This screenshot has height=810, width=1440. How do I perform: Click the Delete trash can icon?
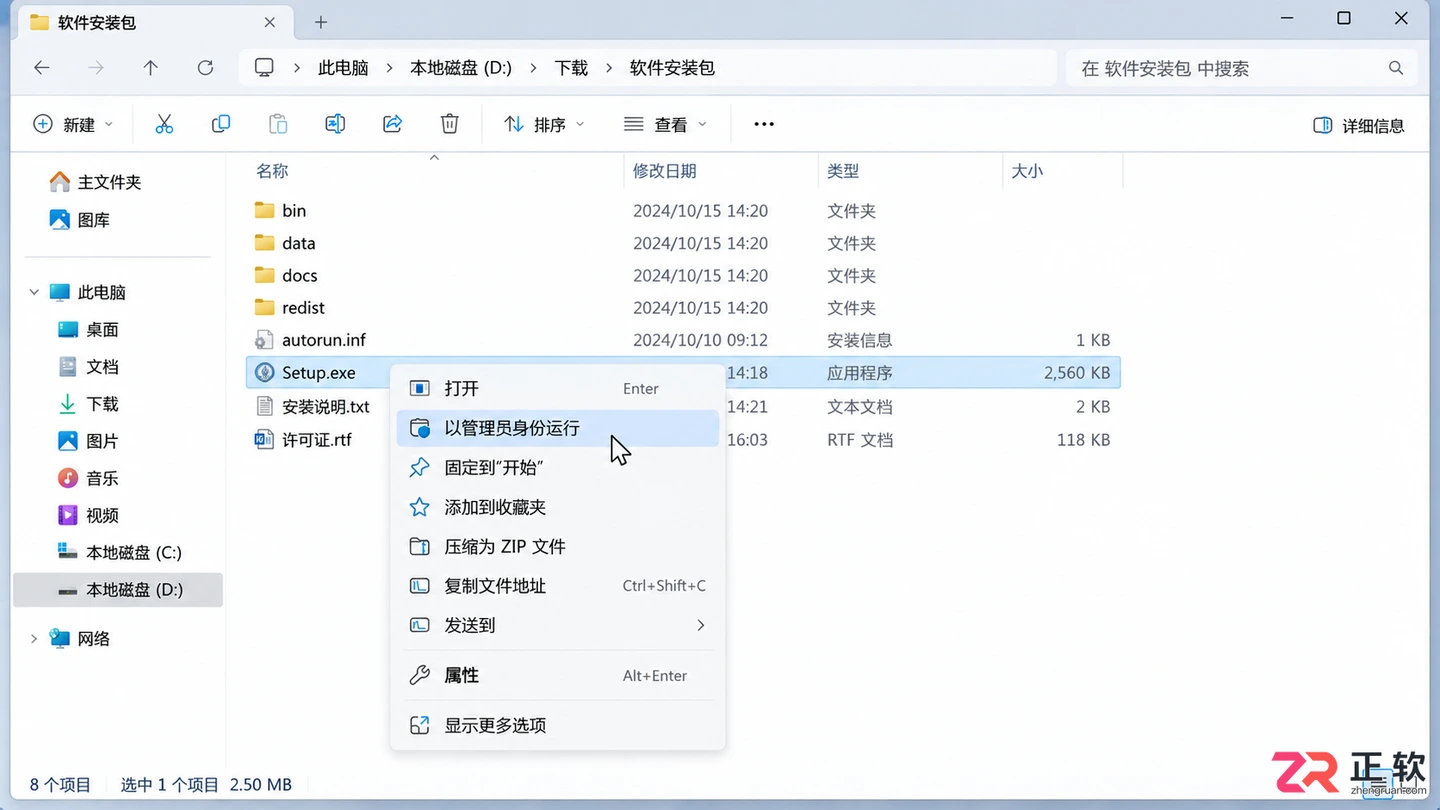(450, 124)
